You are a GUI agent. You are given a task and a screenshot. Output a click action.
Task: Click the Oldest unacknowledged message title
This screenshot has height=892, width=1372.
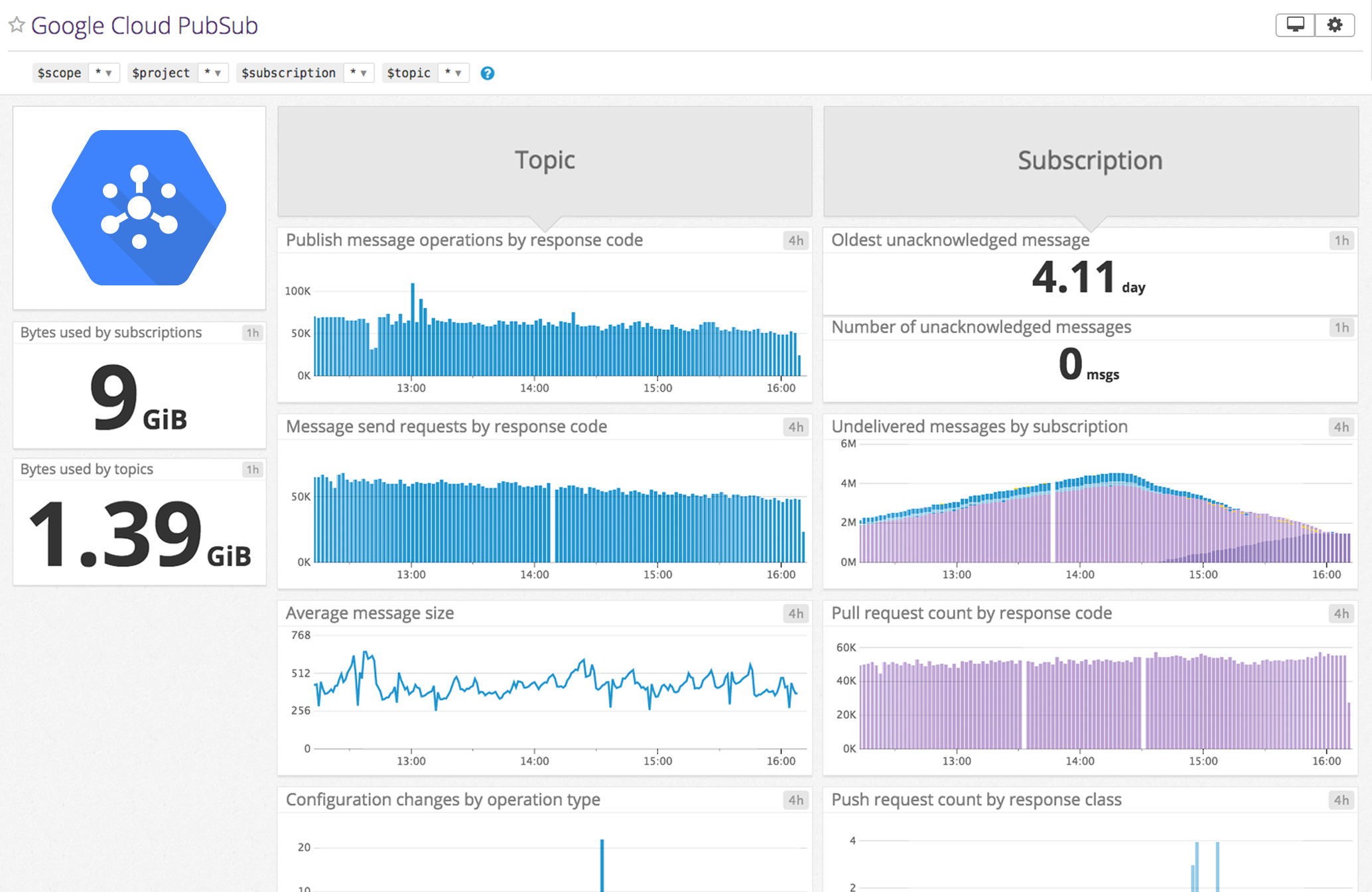point(961,240)
